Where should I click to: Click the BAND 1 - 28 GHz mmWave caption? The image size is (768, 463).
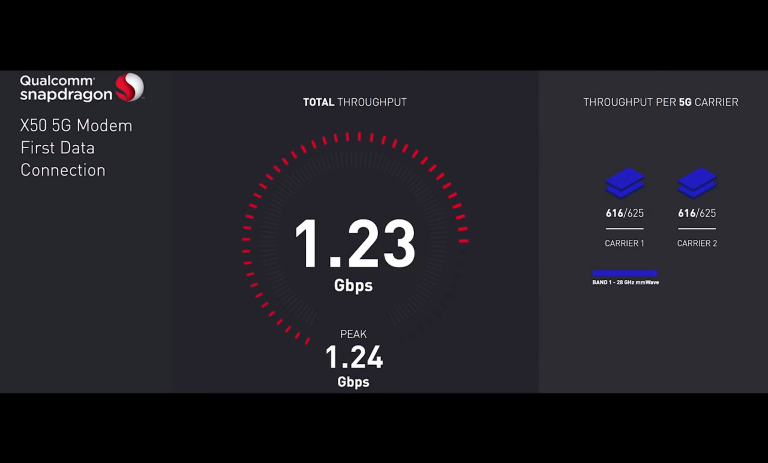(625, 282)
